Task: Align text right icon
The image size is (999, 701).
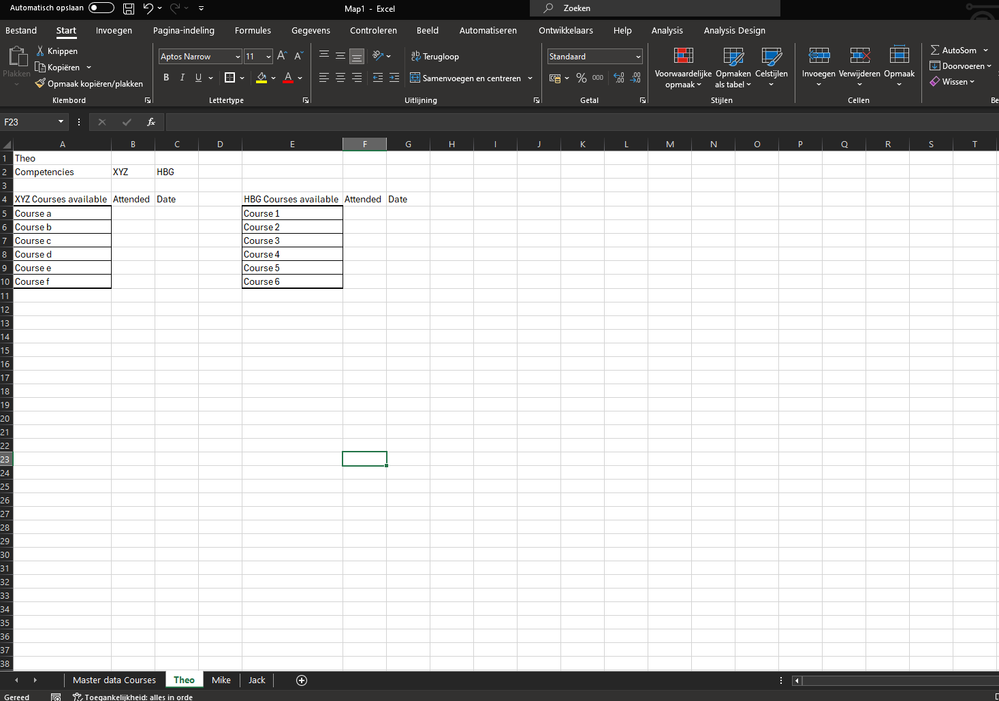Action: 357,78
